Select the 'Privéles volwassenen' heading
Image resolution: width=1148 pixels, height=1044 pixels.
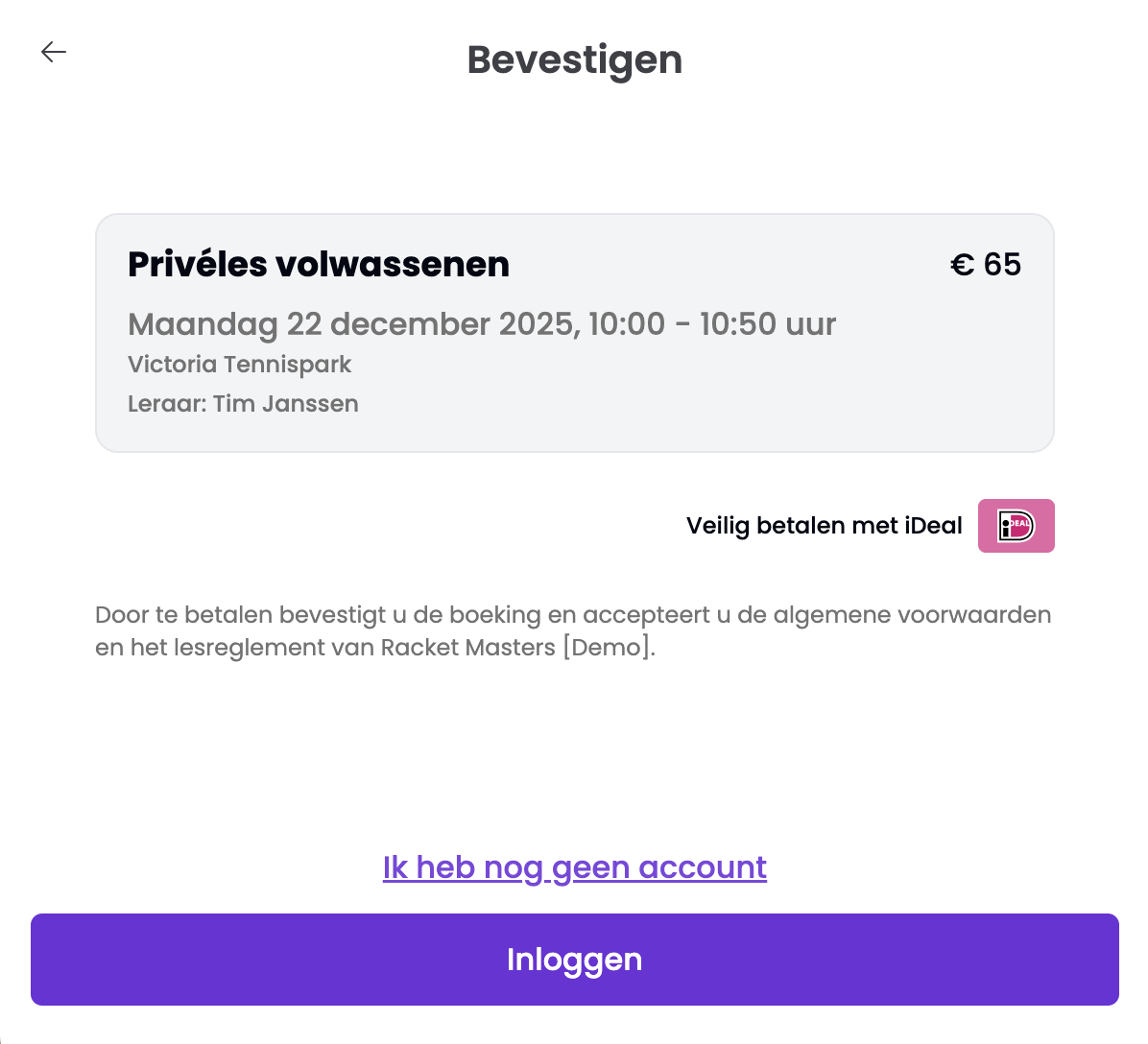319,264
